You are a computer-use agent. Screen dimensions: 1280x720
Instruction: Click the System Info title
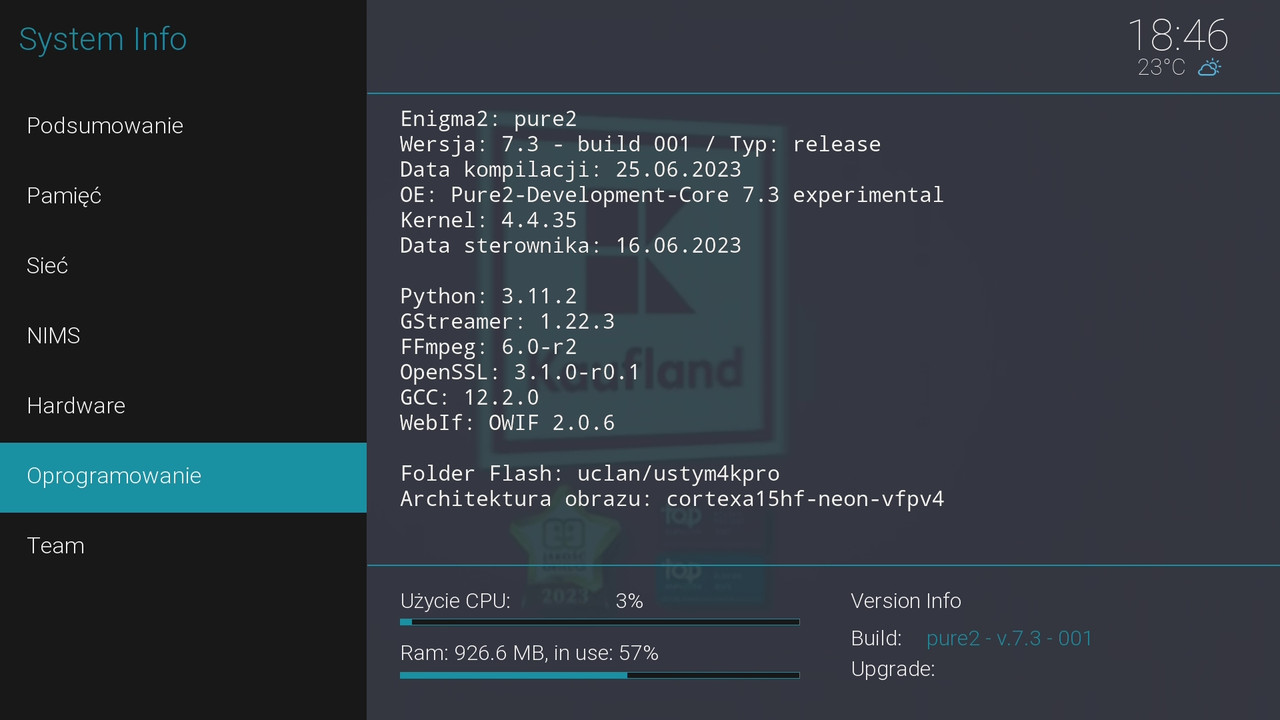[x=103, y=39]
